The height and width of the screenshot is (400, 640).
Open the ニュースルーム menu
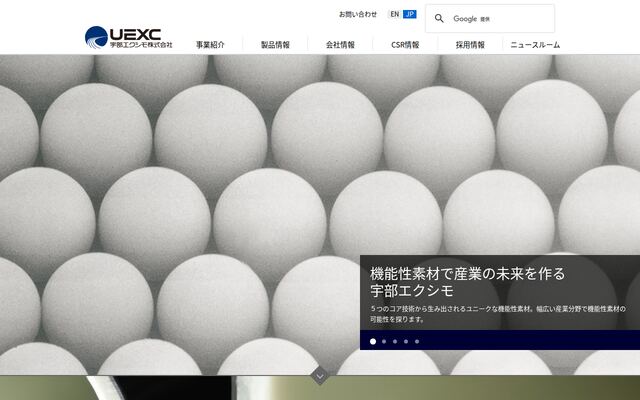coord(535,45)
